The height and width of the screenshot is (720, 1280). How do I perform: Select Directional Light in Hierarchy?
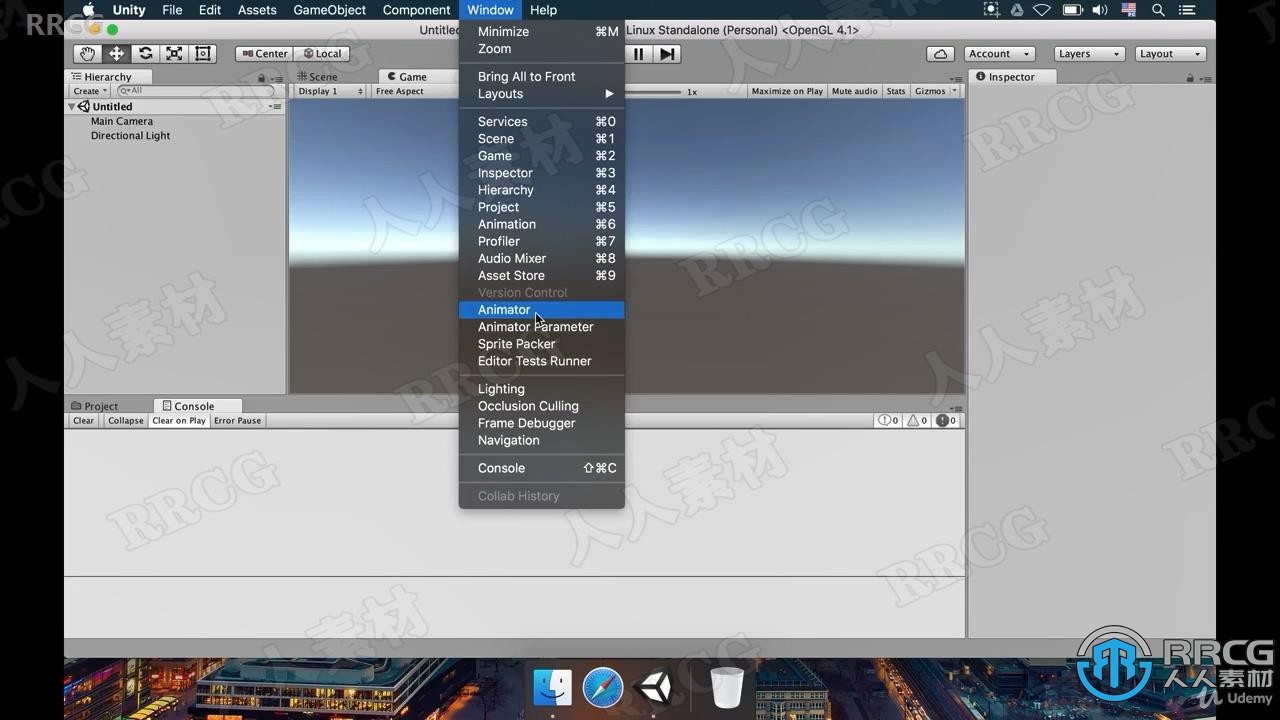point(131,135)
